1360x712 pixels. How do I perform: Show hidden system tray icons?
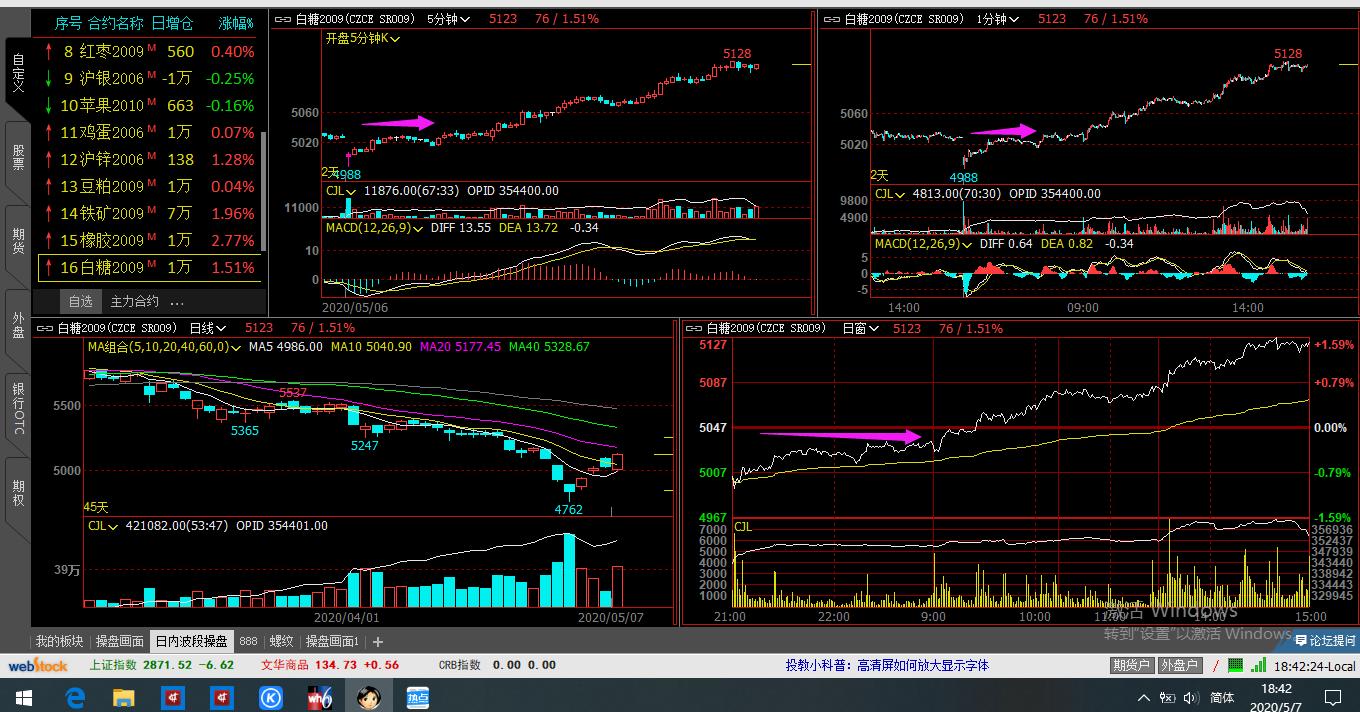[x=1144, y=697]
